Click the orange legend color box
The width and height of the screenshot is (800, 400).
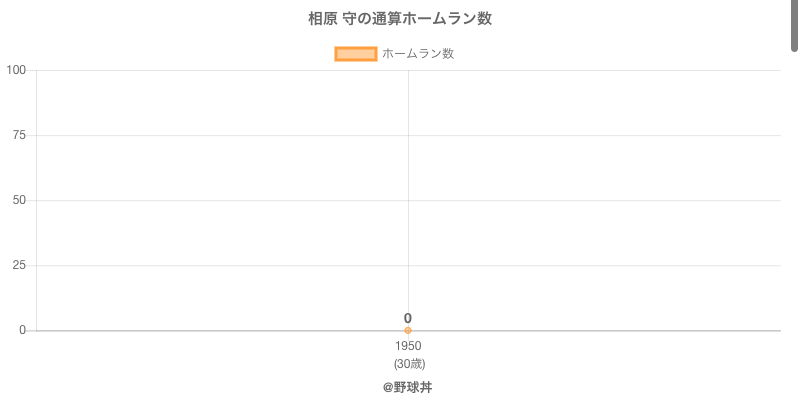tap(355, 54)
